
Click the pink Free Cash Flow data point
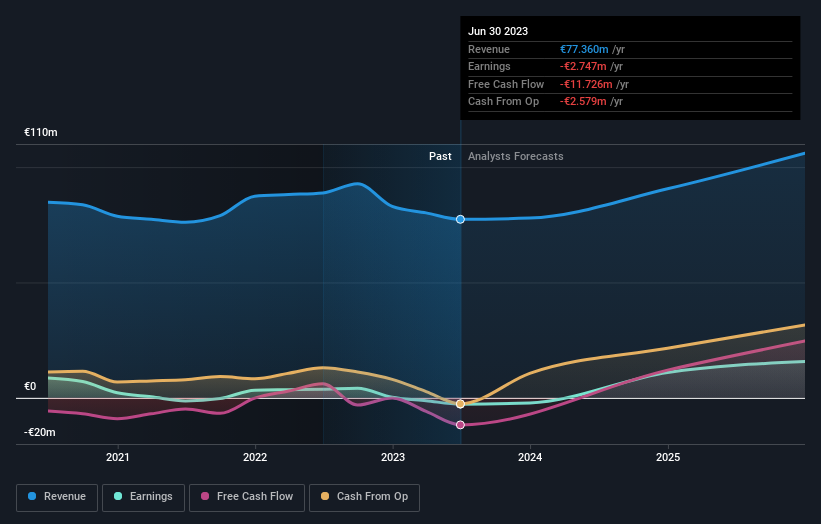(460, 425)
